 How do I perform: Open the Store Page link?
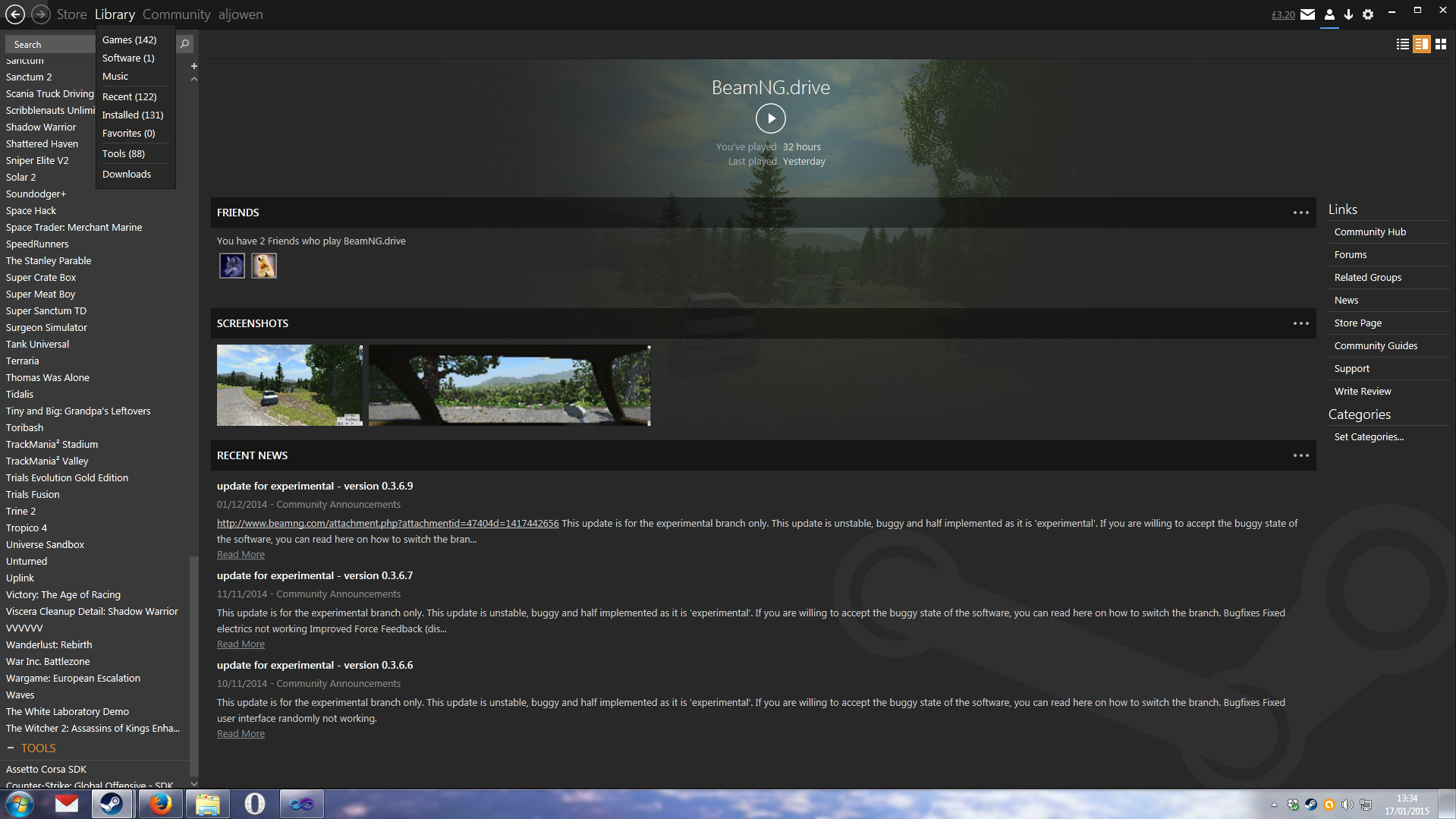[1358, 323]
